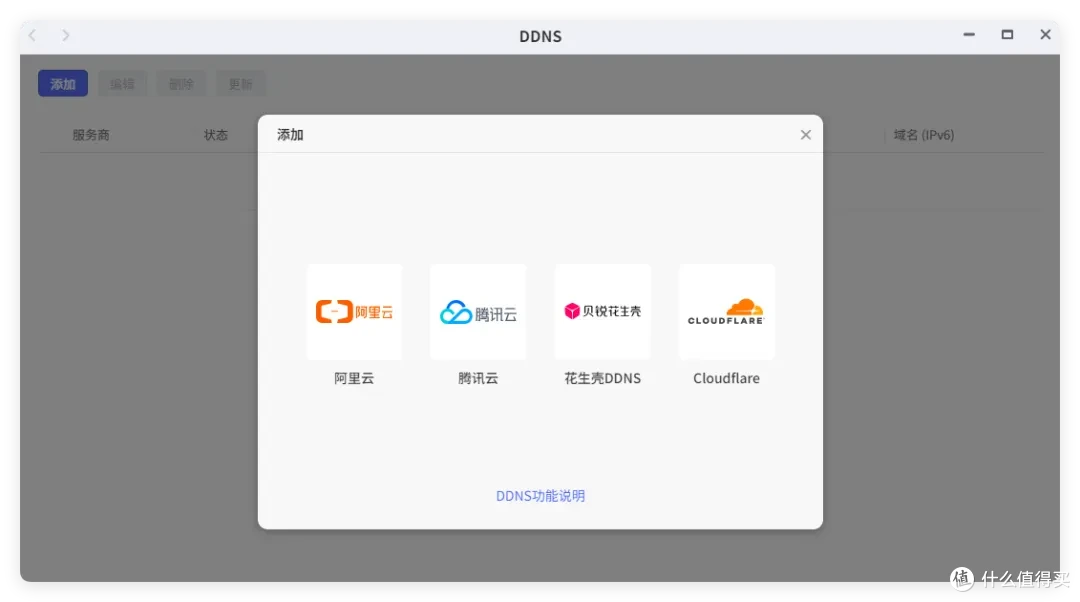Close the 添加 dialog

pos(805,135)
